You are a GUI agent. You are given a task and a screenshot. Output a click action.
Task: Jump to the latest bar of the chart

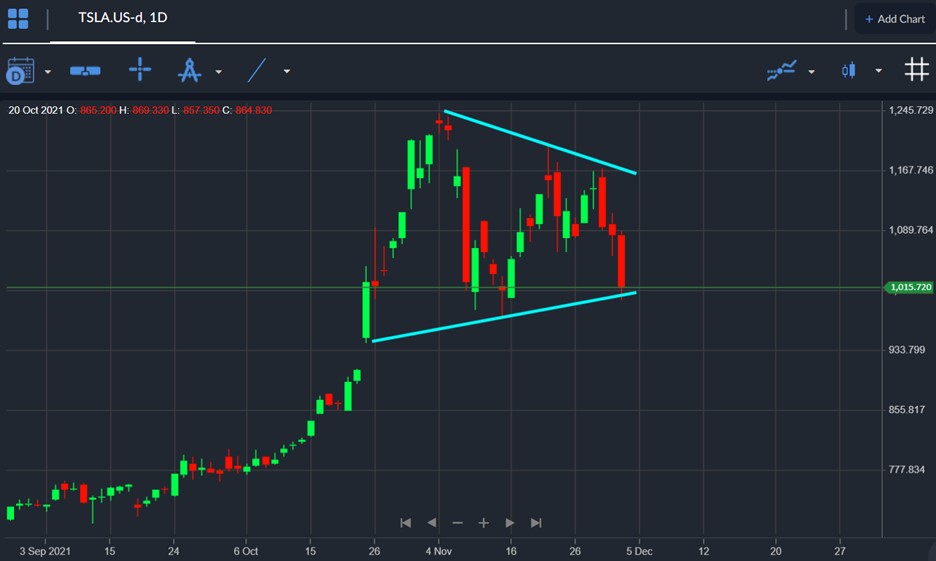(x=536, y=523)
